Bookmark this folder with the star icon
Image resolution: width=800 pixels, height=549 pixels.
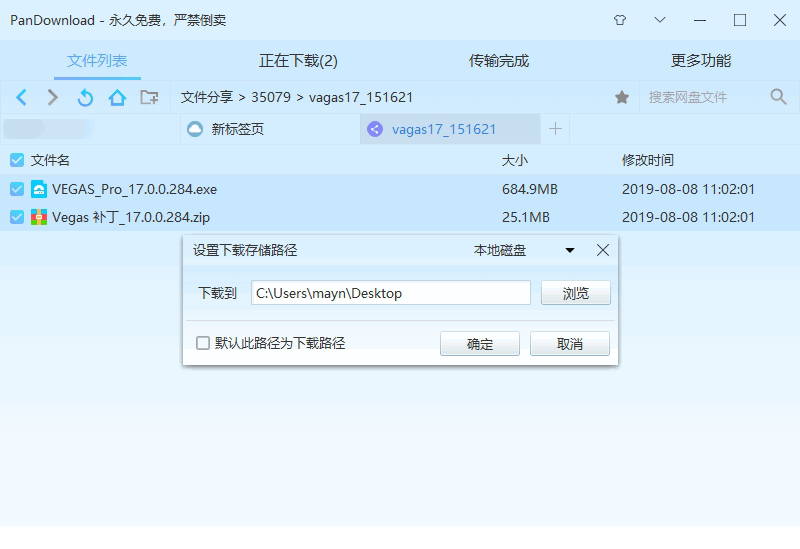click(x=622, y=97)
